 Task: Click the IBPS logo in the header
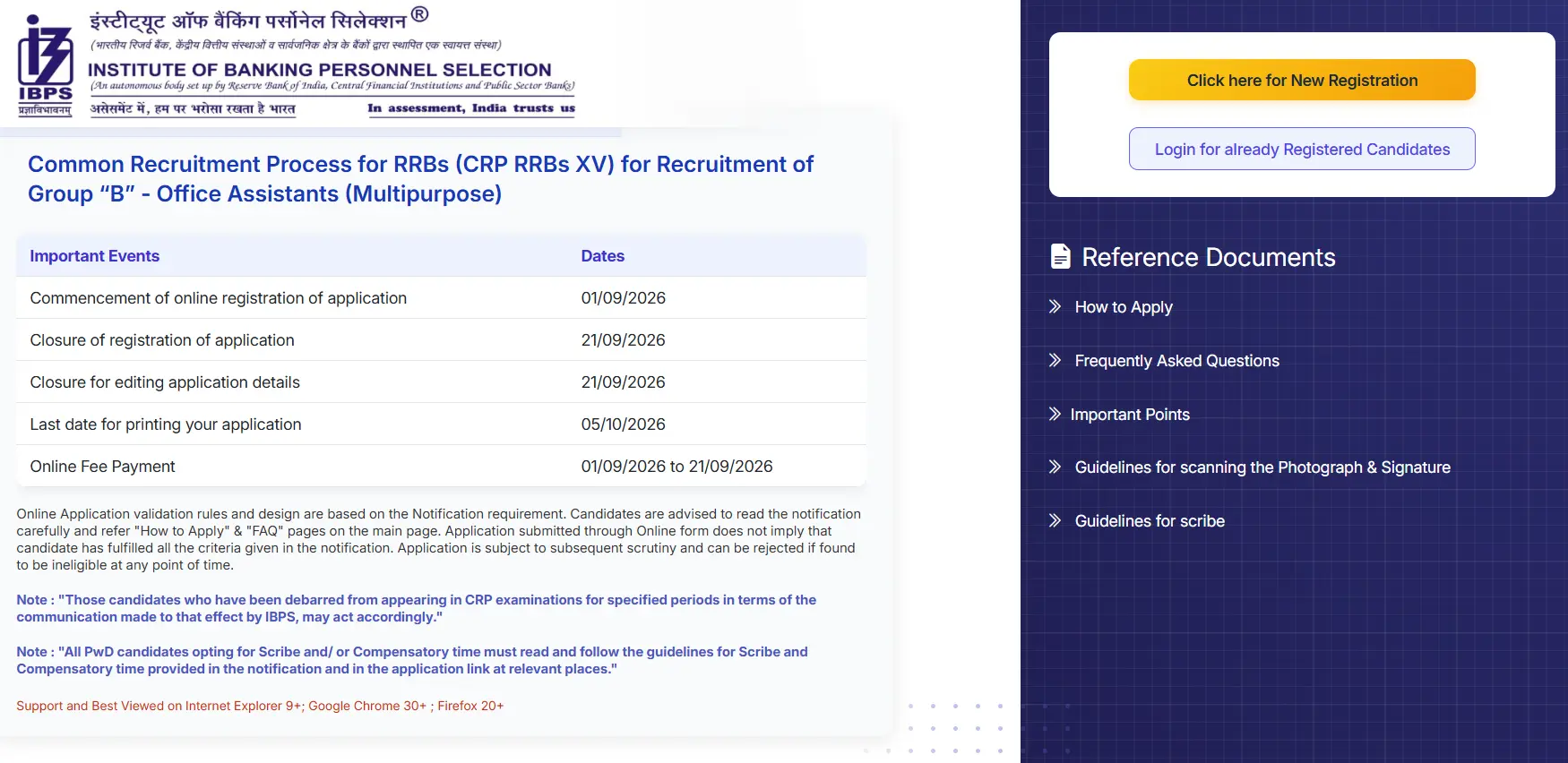pos(45,66)
